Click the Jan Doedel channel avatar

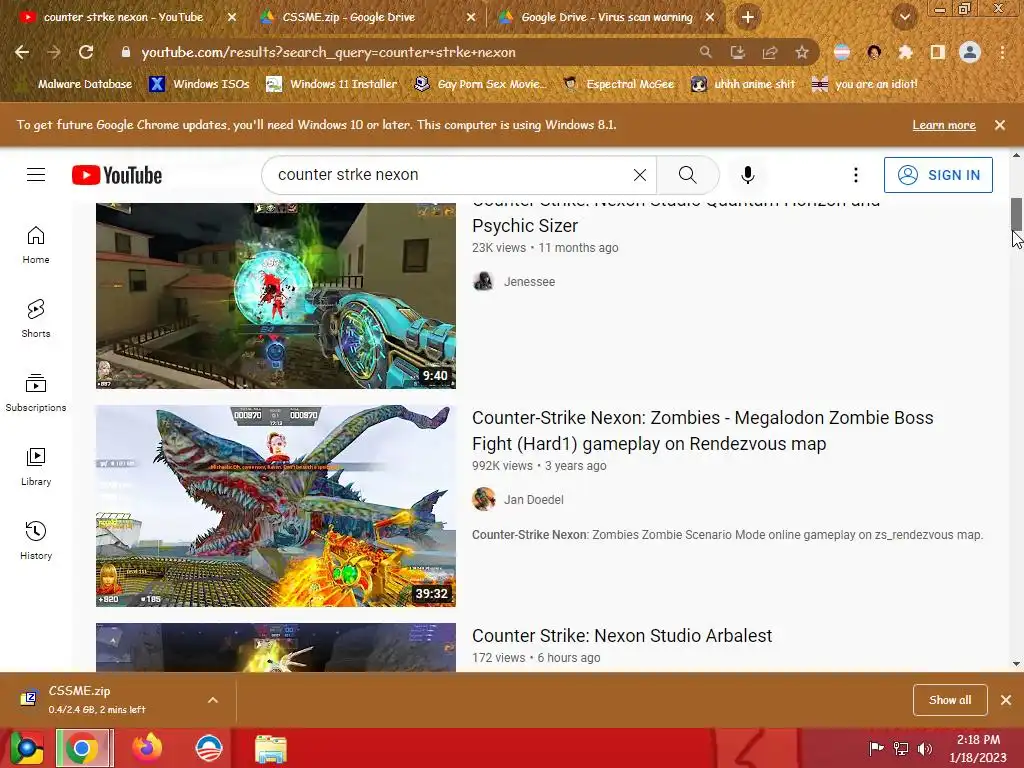(x=483, y=500)
